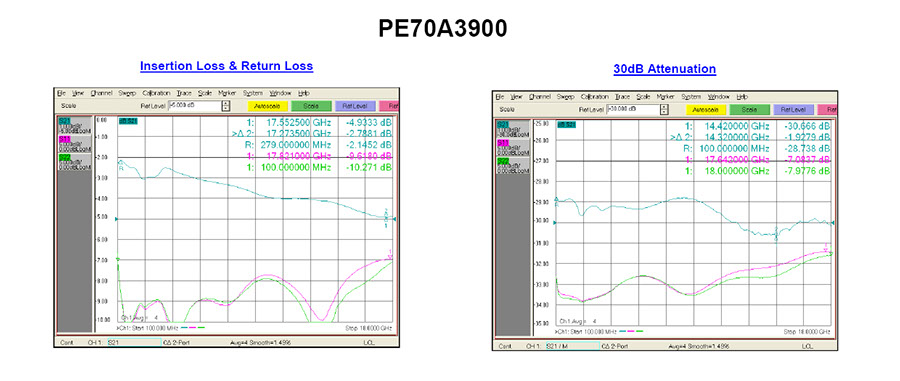Open Help menu in Insertion Loss window
Screen dimensions: 900x381
point(304,93)
